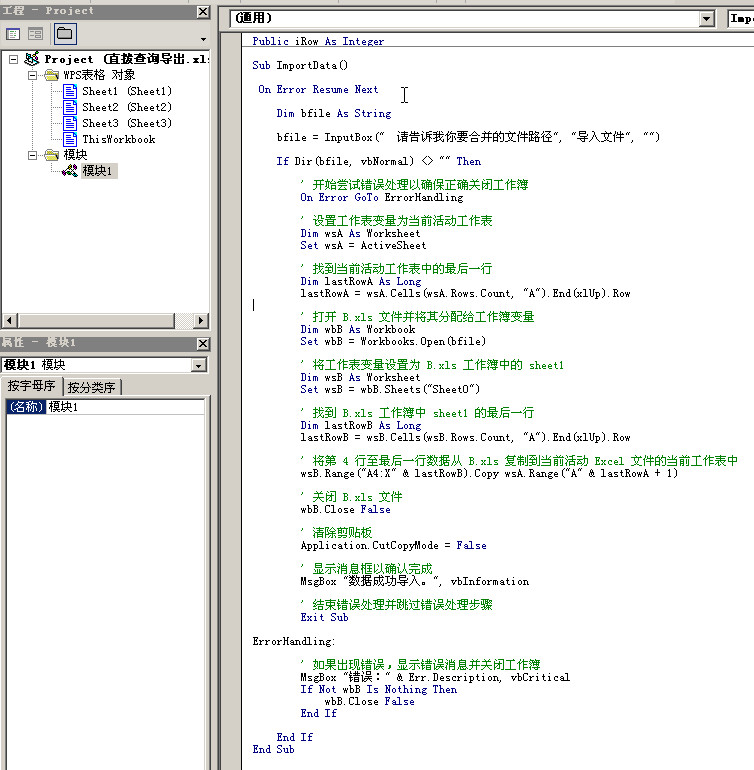Switch to the 按字母序 tab
This screenshot has height=770, width=754.
tap(32, 387)
